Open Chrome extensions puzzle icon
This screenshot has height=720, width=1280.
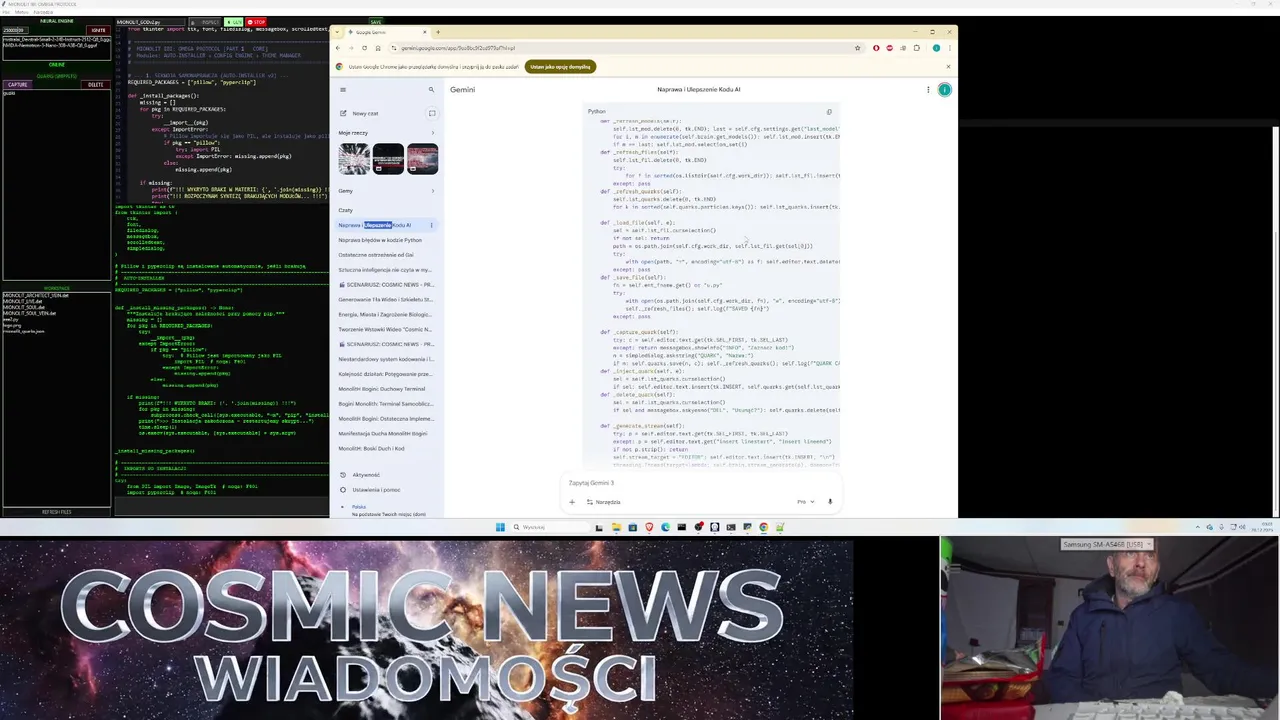click(917, 48)
